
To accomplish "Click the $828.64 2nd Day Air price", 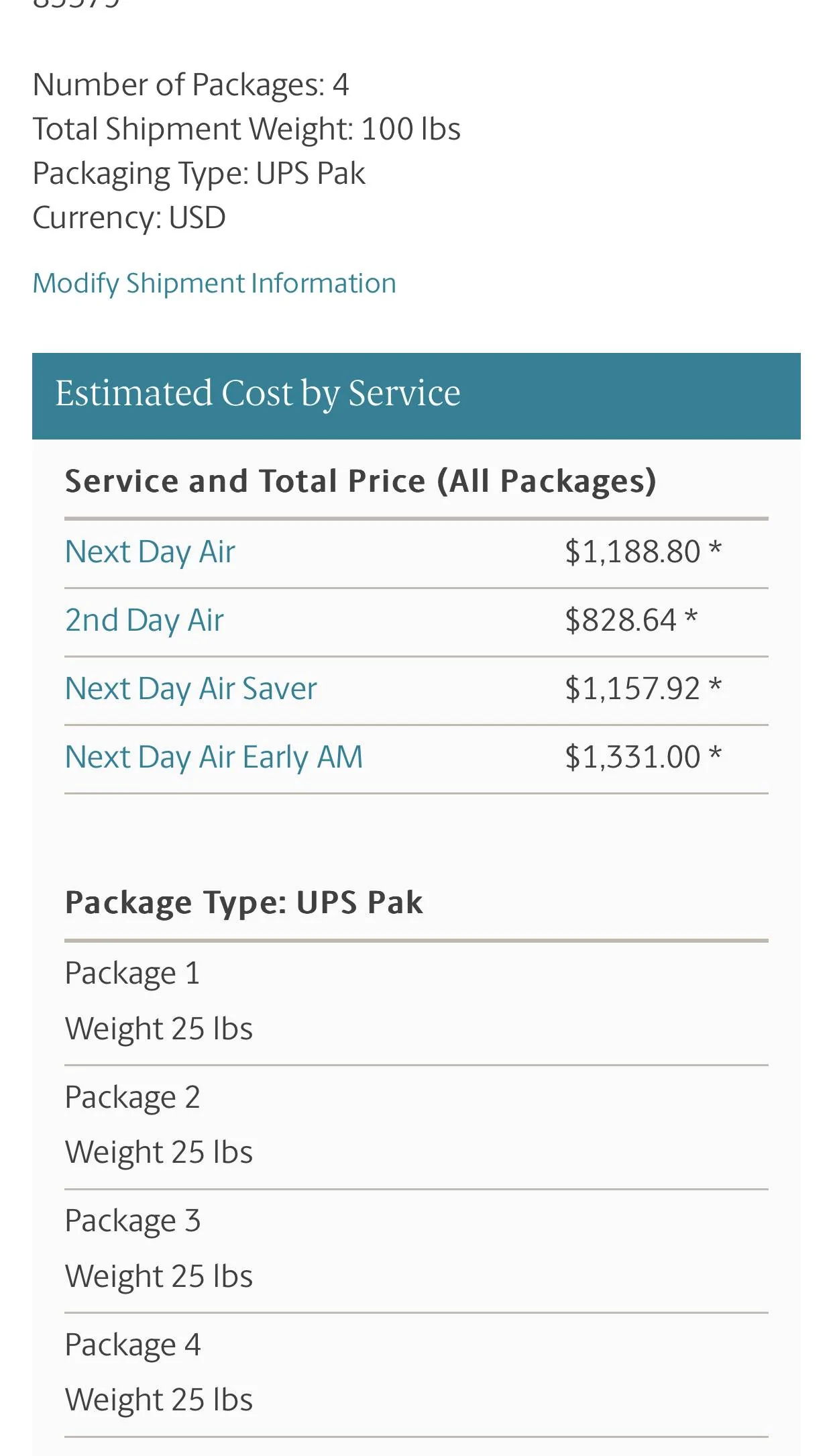I will (631, 620).
